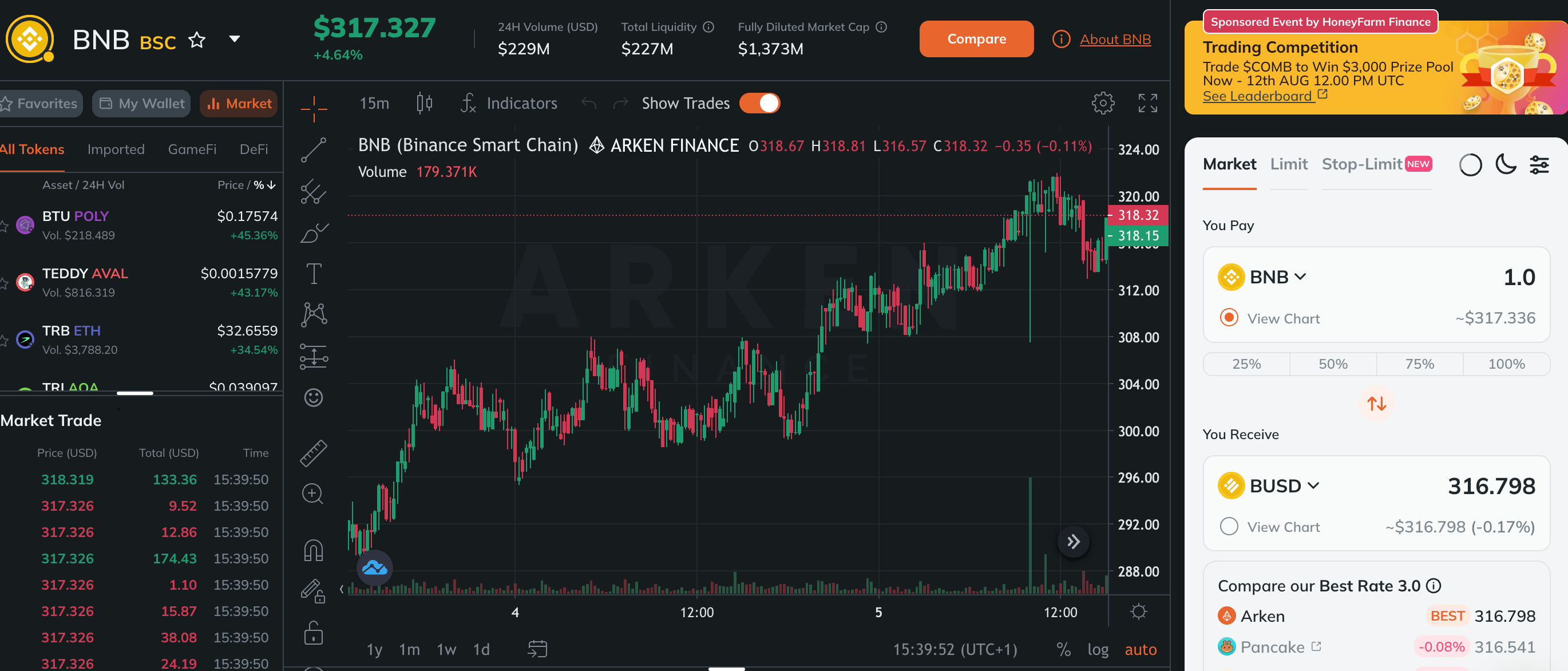Open the BTU POLY token row
The height and width of the screenshot is (671, 1568).
(x=140, y=226)
